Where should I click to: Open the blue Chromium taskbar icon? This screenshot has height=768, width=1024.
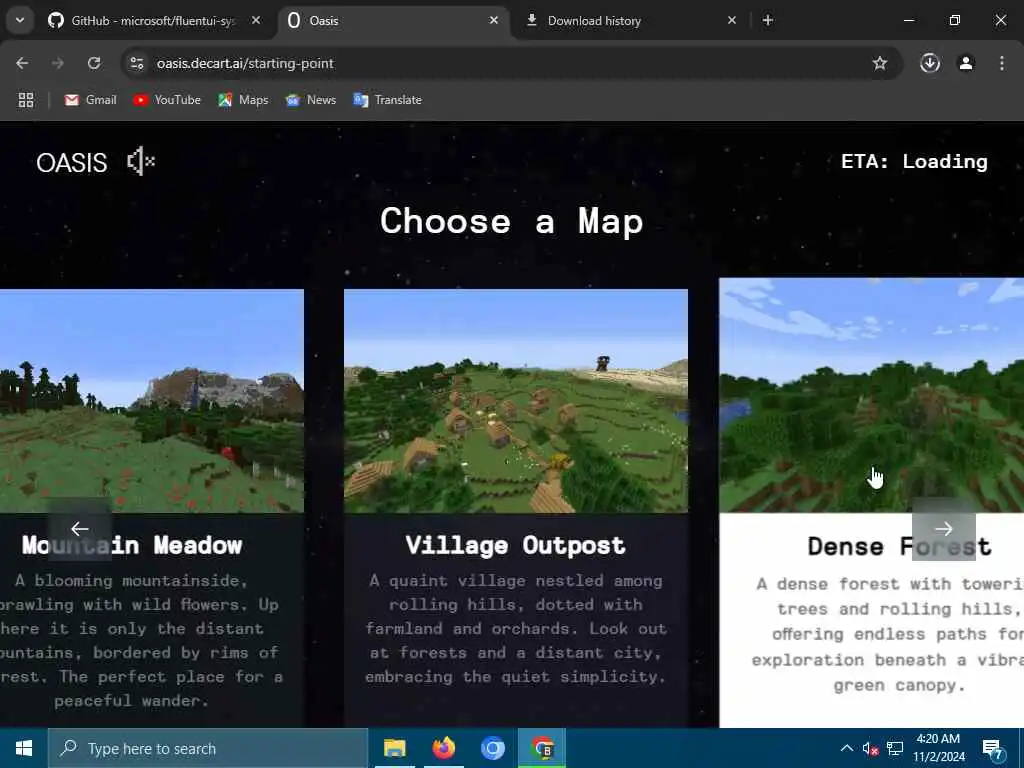(x=492, y=748)
